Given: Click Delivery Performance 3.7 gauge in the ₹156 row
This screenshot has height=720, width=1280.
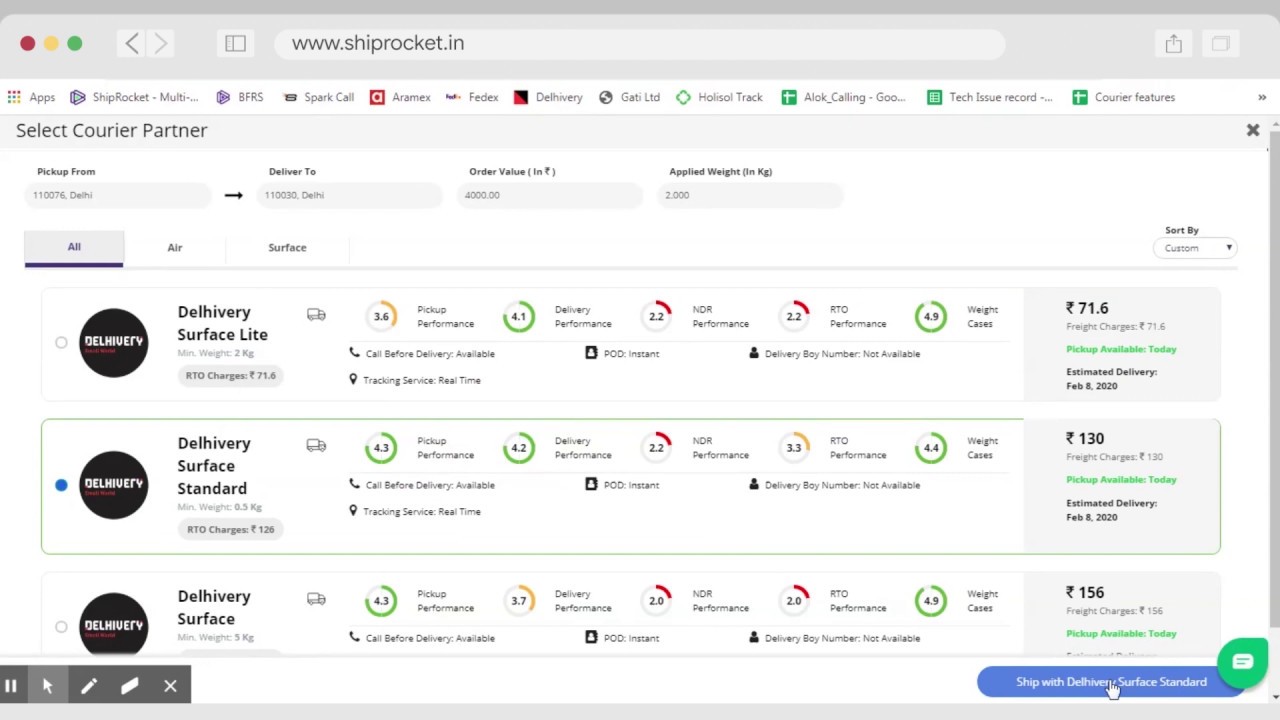Looking at the screenshot, I should click(518, 601).
